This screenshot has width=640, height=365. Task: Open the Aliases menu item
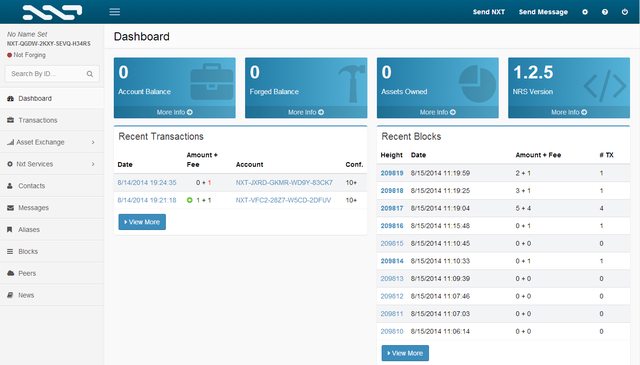(x=52, y=229)
